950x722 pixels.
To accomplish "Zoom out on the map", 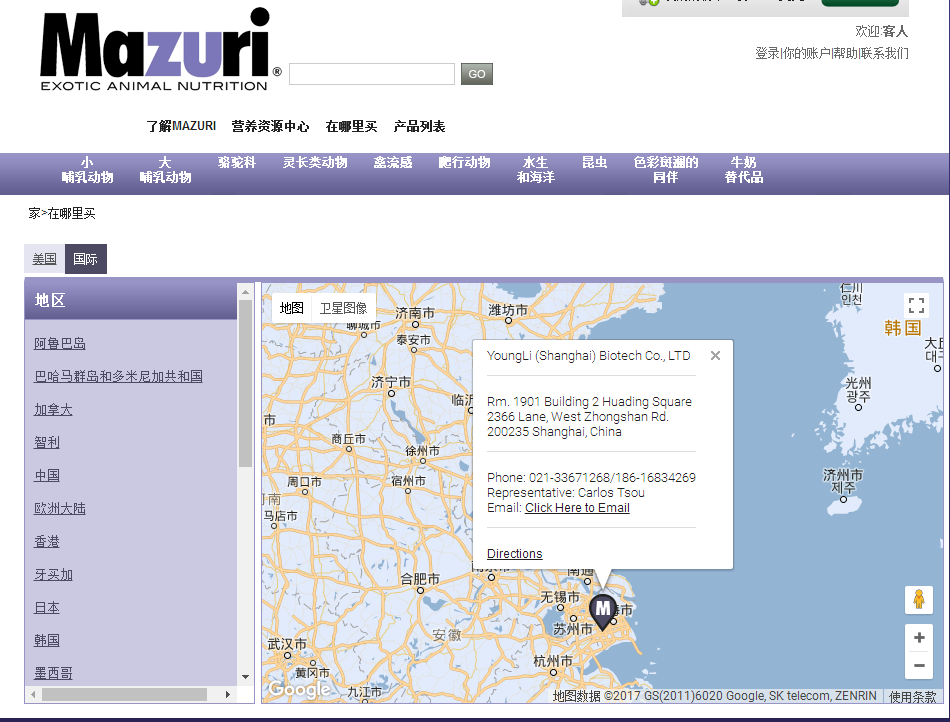I will point(919,665).
